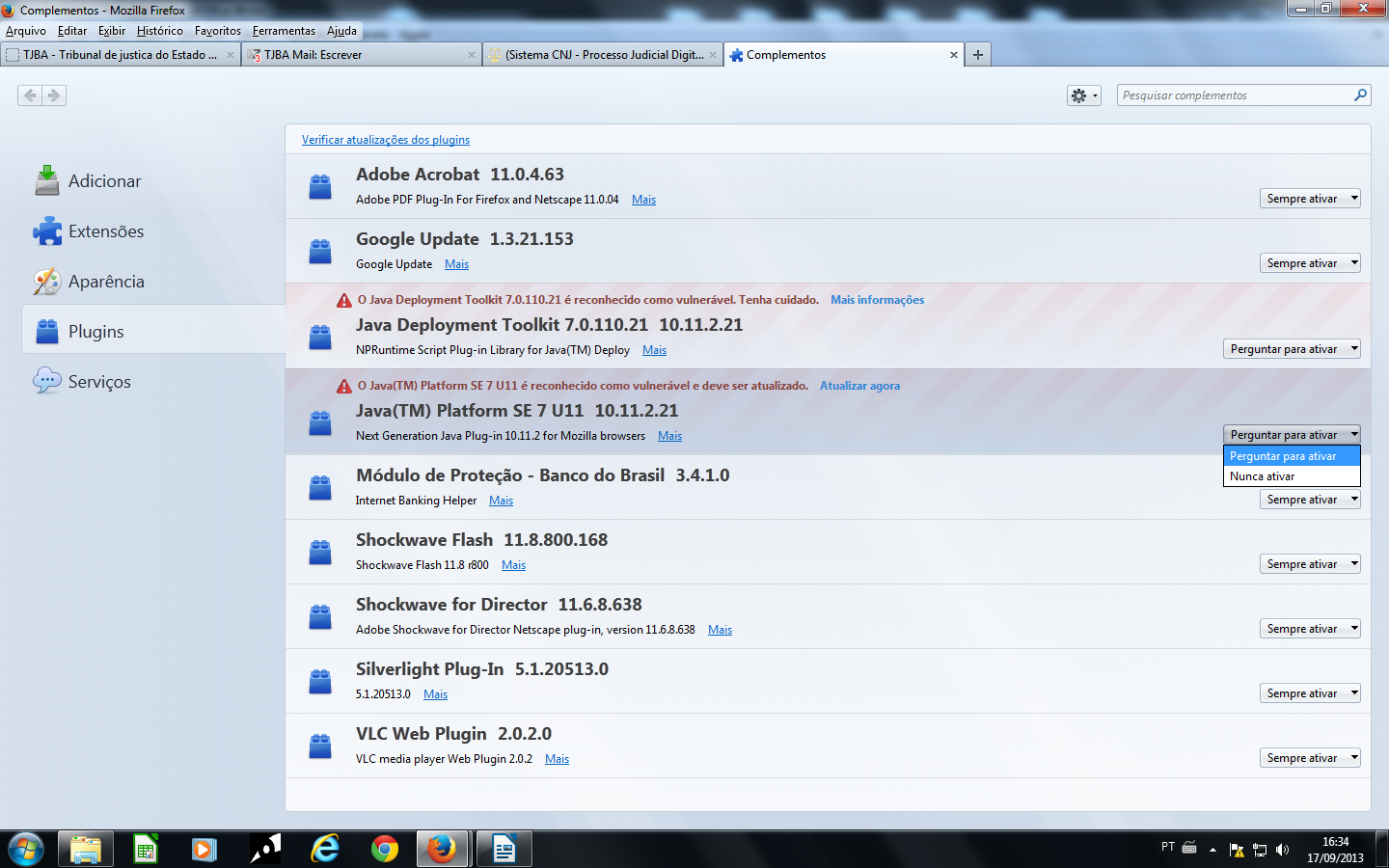Choose Perguntar para ativar in open list
1389x868 pixels.
(1292, 456)
